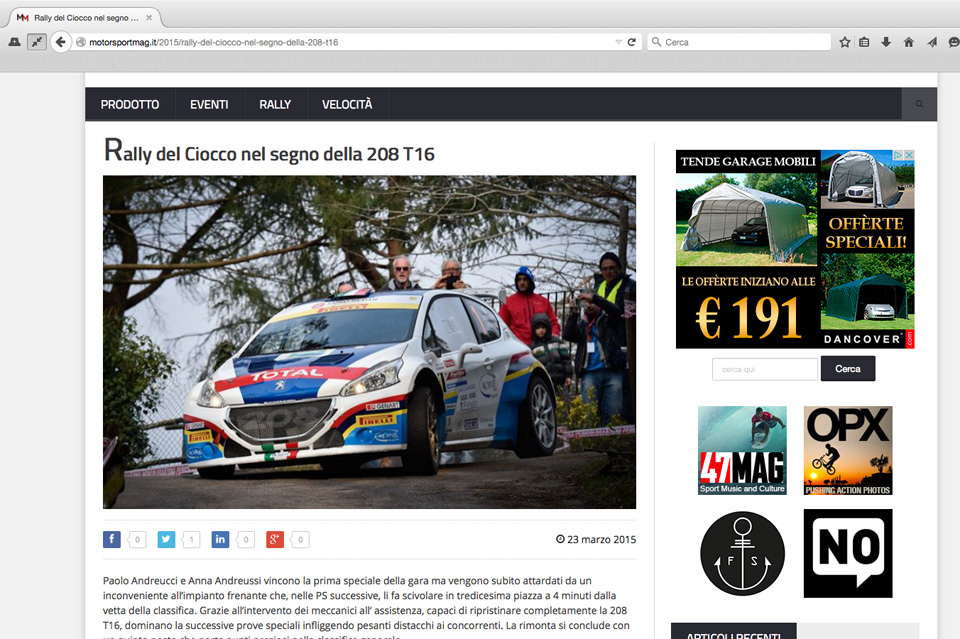Click the private-mode mask icon left of toolbar
The height and width of the screenshot is (639, 960).
pos(14,42)
